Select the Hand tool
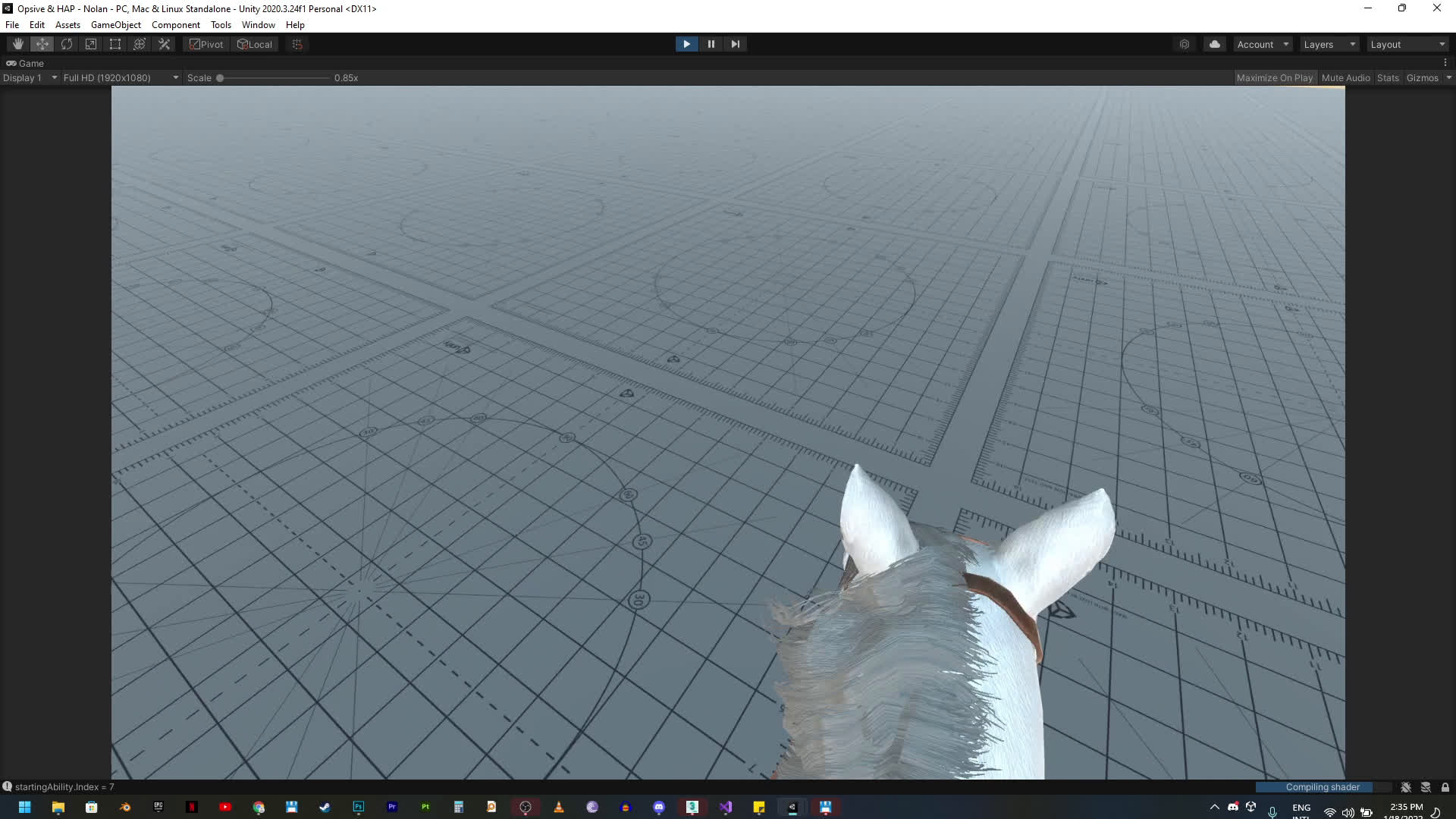This screenshot has width=1456, height=819. coord(18,44)
